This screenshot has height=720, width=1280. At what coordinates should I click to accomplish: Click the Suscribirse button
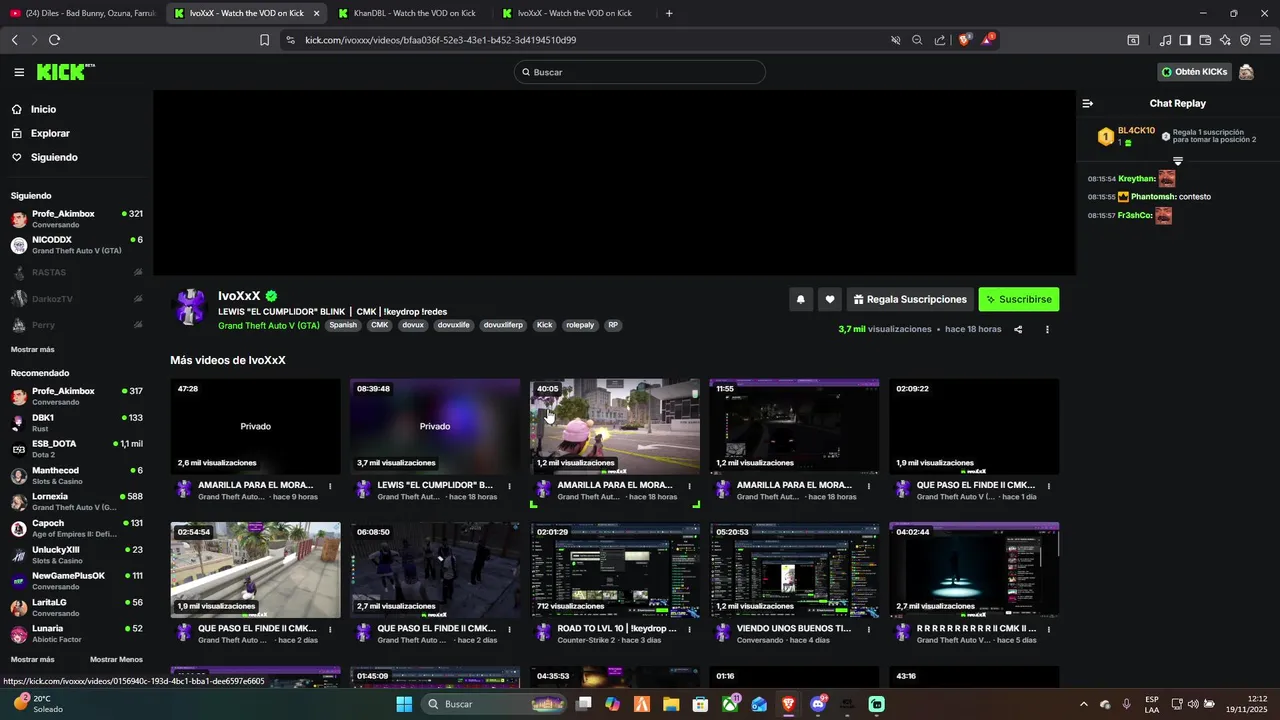click(x=1018, y=299)
